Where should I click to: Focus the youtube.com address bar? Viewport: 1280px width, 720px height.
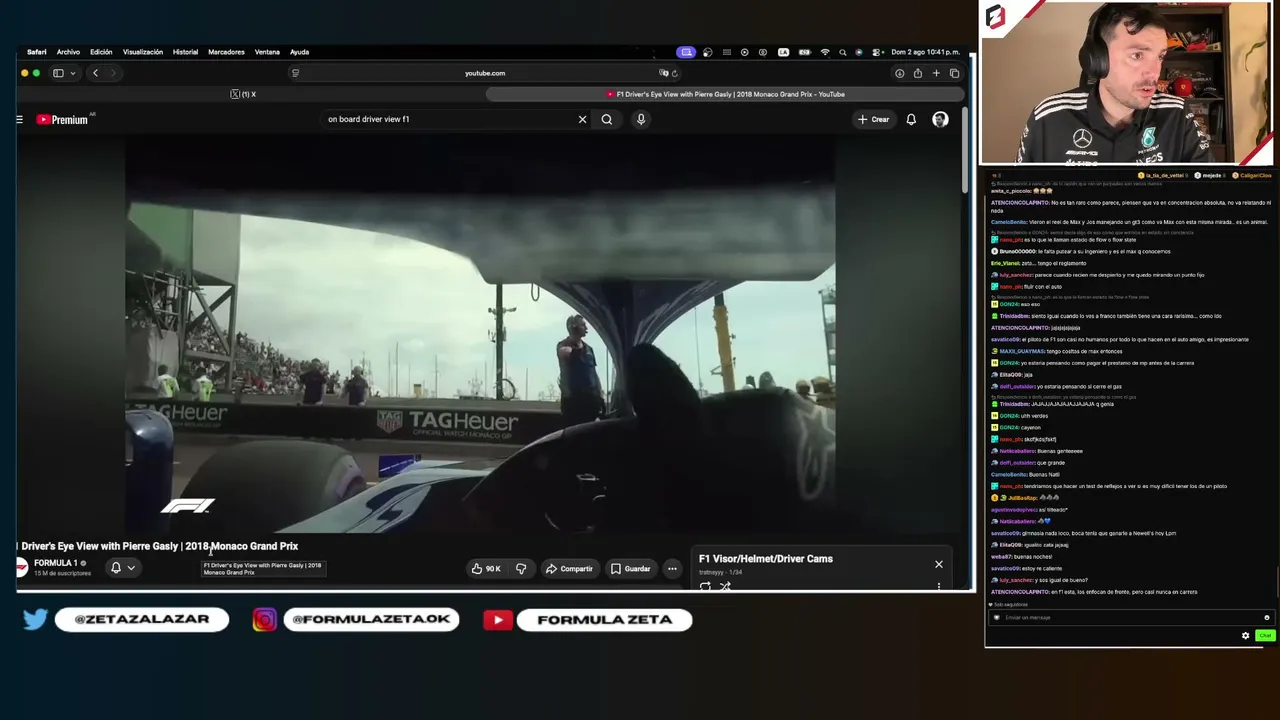[485, 73]
